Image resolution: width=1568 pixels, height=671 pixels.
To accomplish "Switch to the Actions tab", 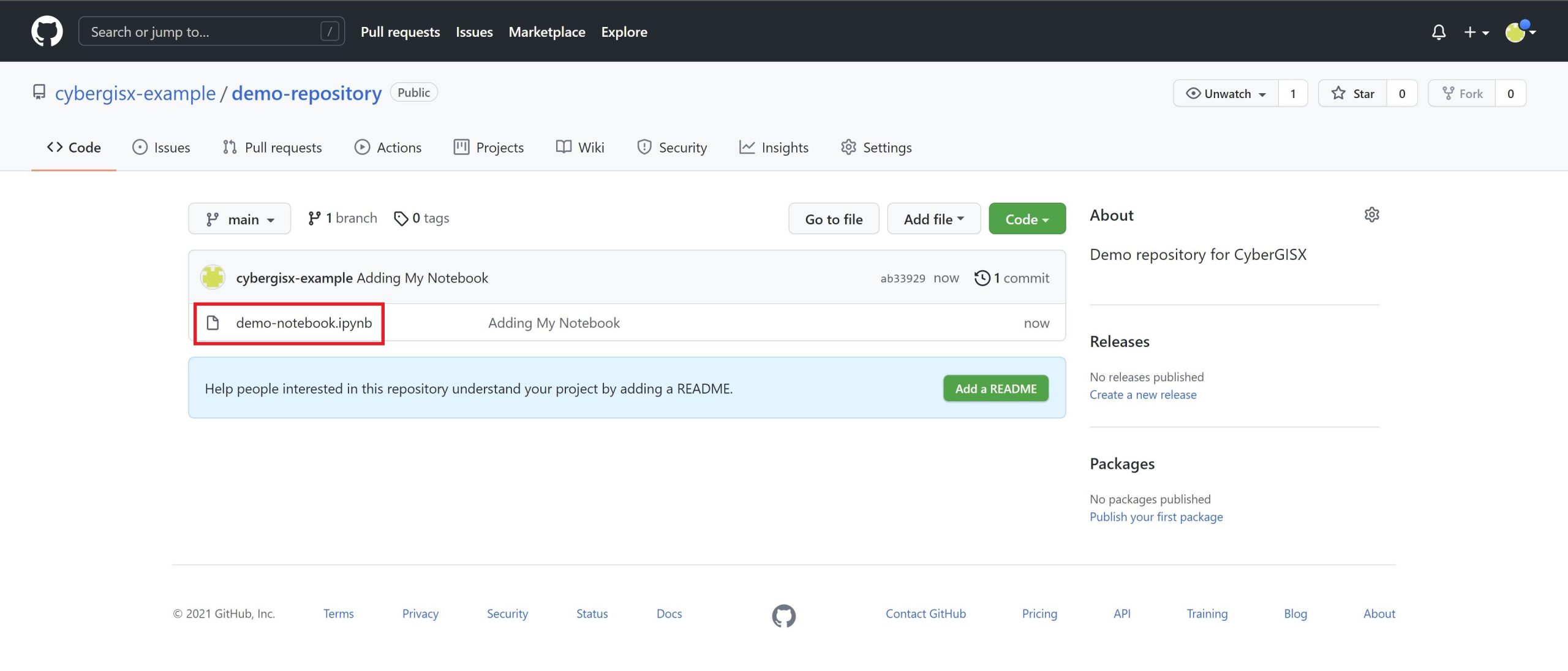I will pos(388,148).
